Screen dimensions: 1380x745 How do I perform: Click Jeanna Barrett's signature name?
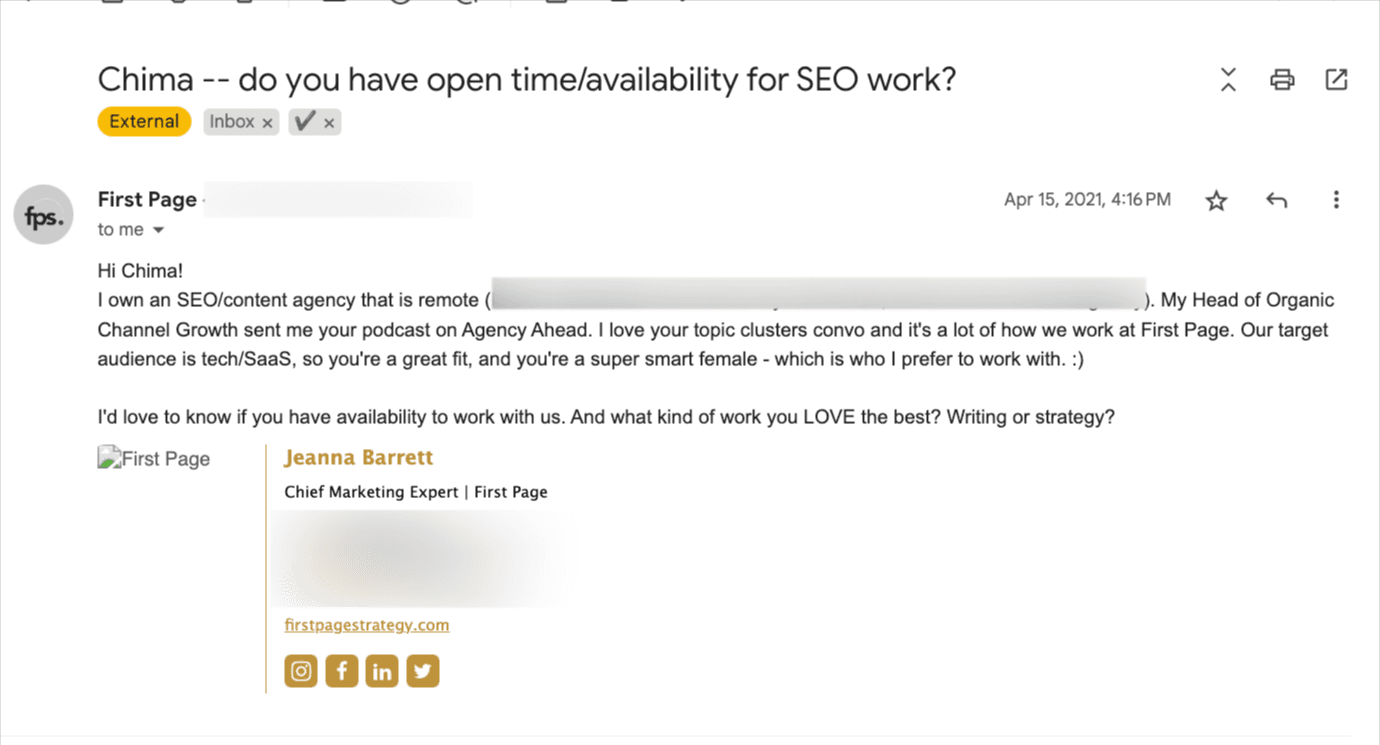coord(358,457)
